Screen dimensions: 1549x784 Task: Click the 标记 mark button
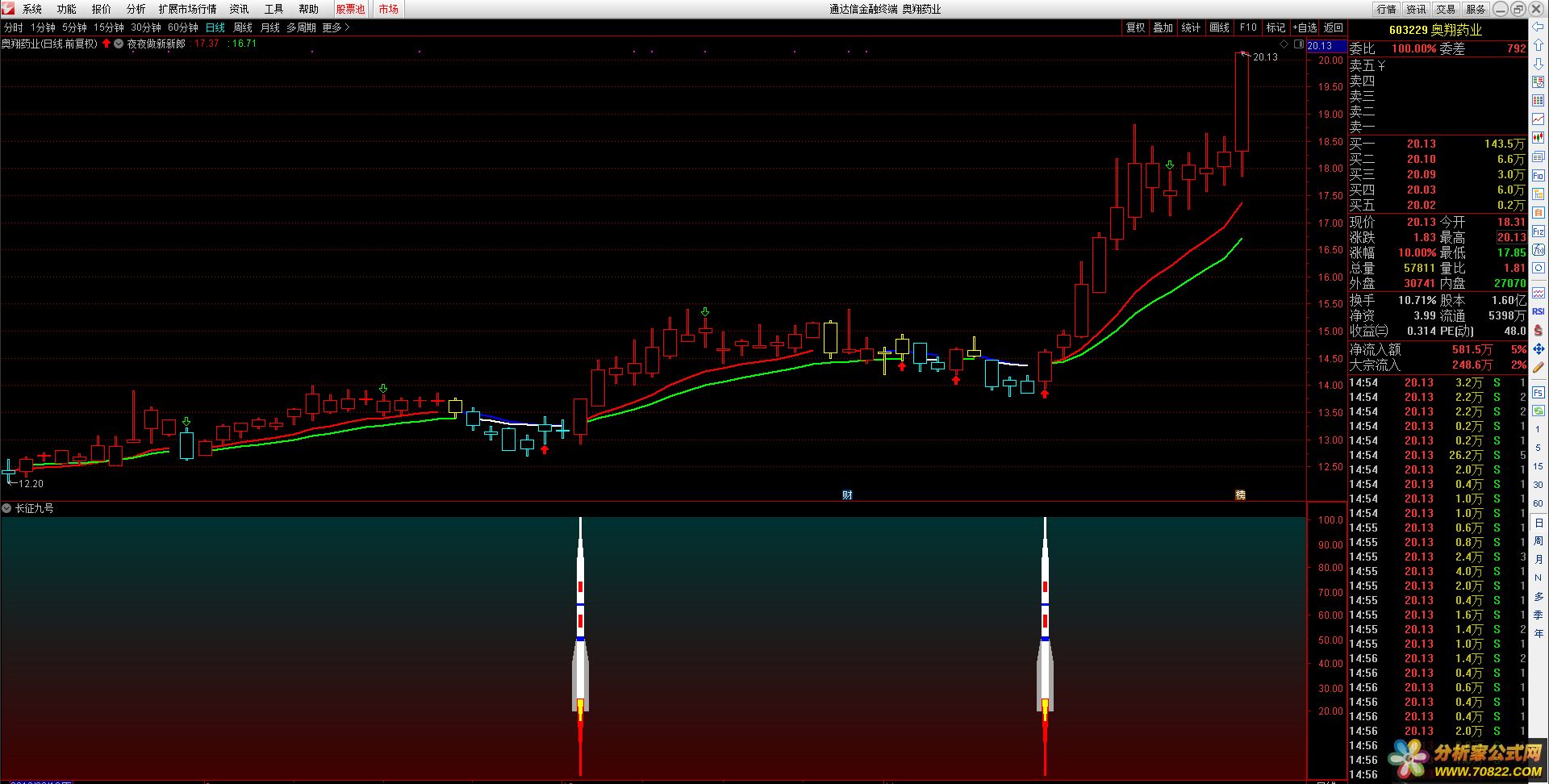point(1276,27)
